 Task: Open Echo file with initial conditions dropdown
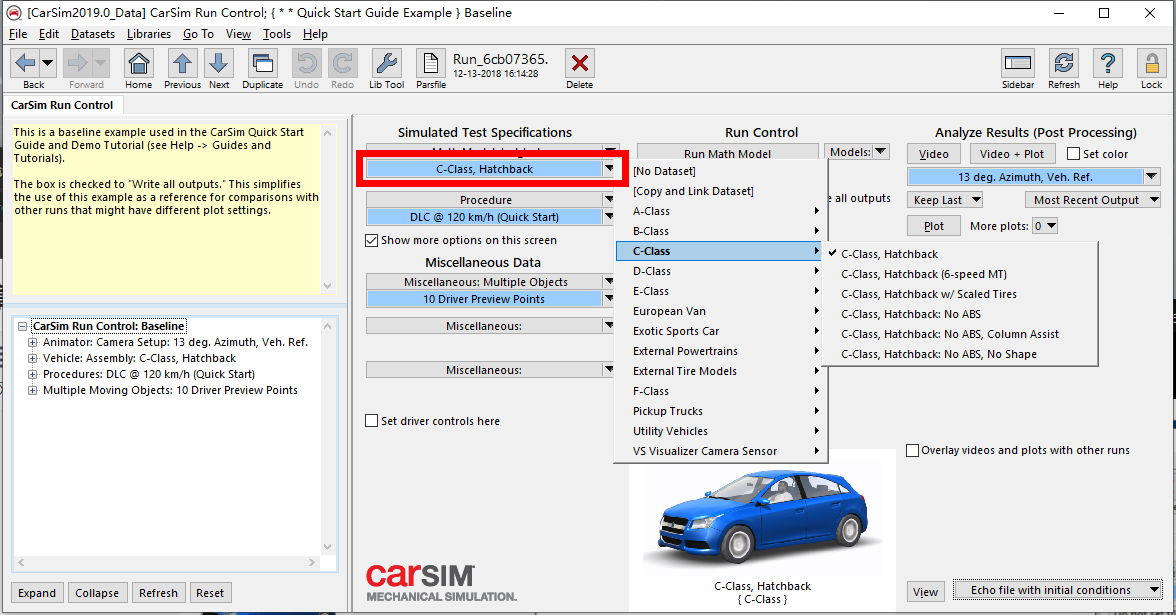click(x=1058, y=590)
